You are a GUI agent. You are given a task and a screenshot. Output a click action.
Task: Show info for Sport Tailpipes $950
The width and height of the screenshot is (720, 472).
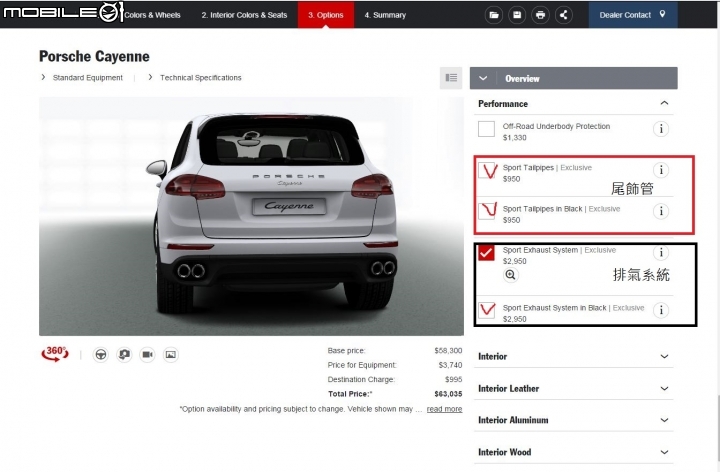click(661, 170)
